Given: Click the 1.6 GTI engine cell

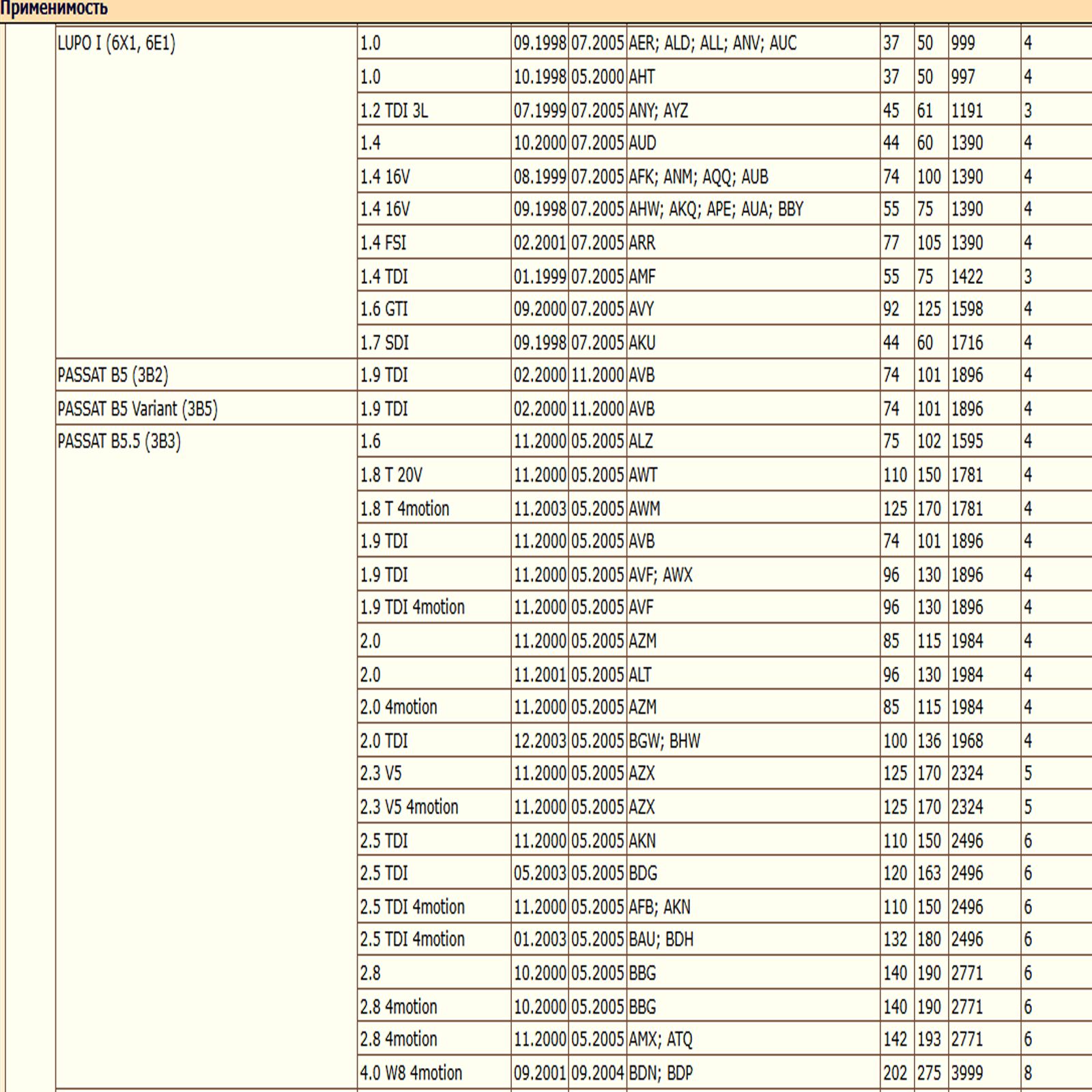Looking at the screenshot, I should 434,308.
